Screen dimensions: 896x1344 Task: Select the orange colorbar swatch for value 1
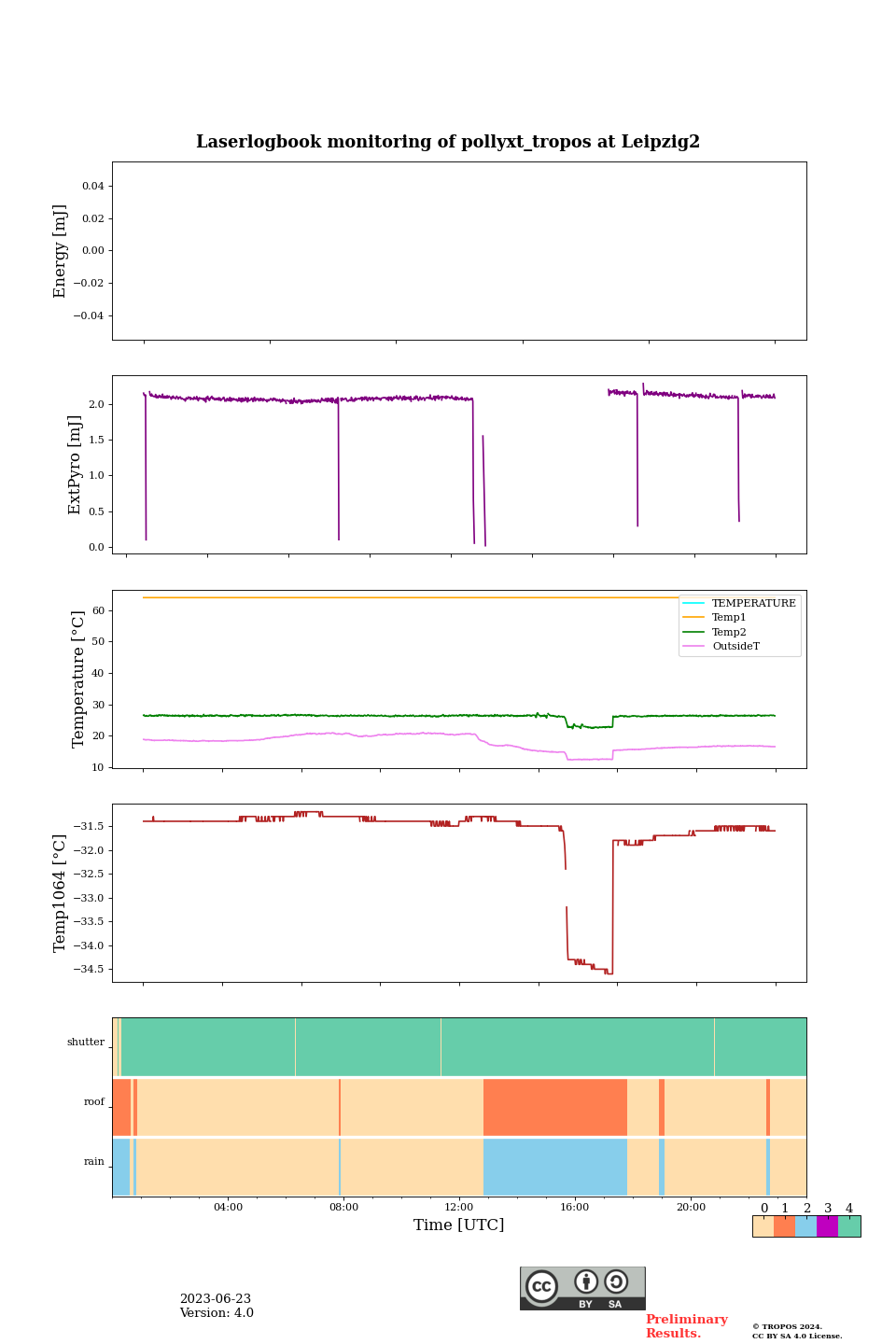pyautogui.click(x=784, y=1226)
